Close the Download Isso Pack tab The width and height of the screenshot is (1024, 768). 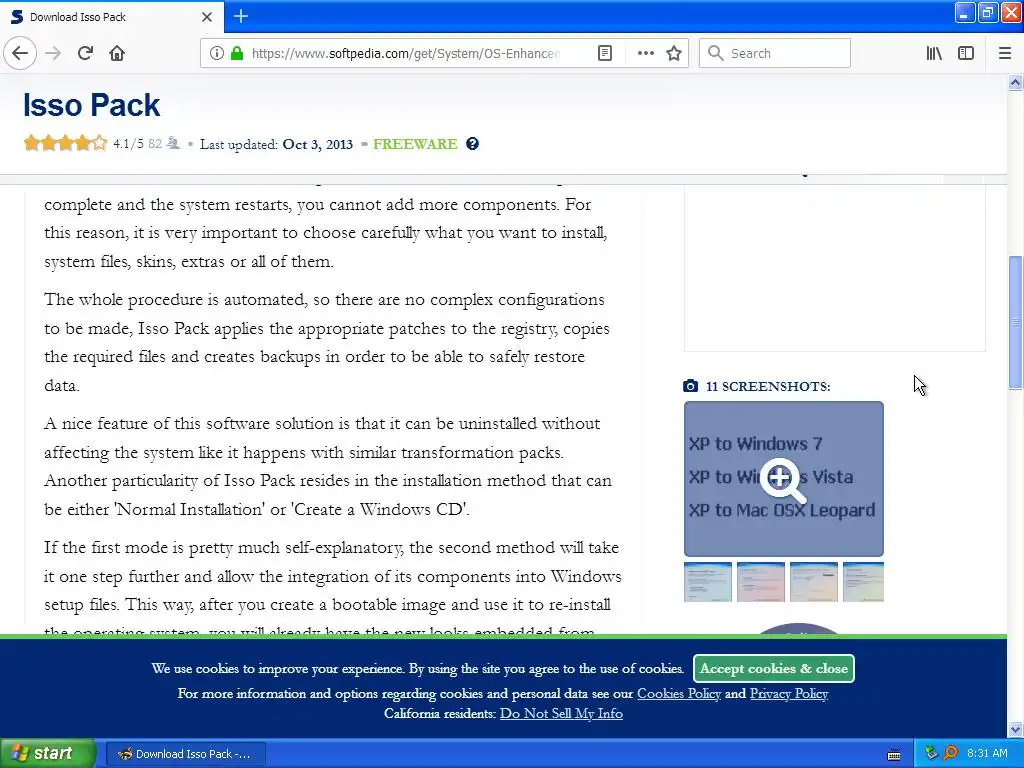pos(207,17)
